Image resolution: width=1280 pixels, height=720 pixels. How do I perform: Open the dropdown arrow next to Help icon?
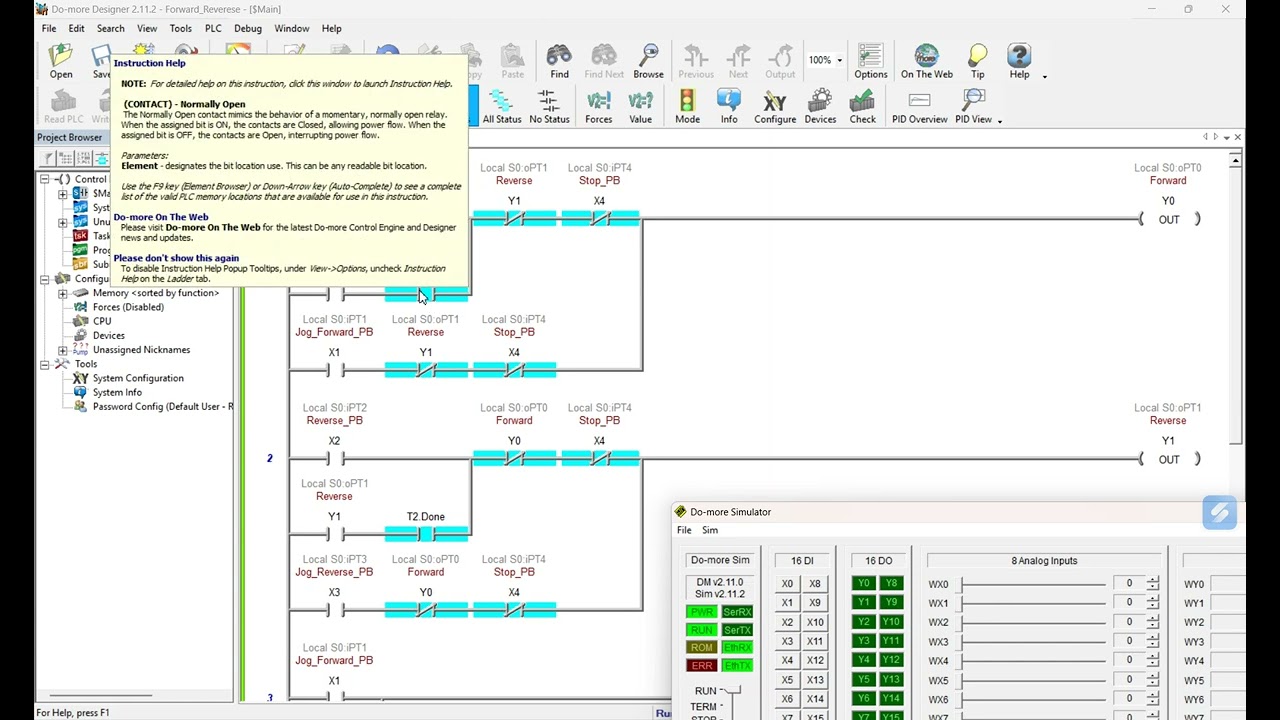tap(1044, 76)
